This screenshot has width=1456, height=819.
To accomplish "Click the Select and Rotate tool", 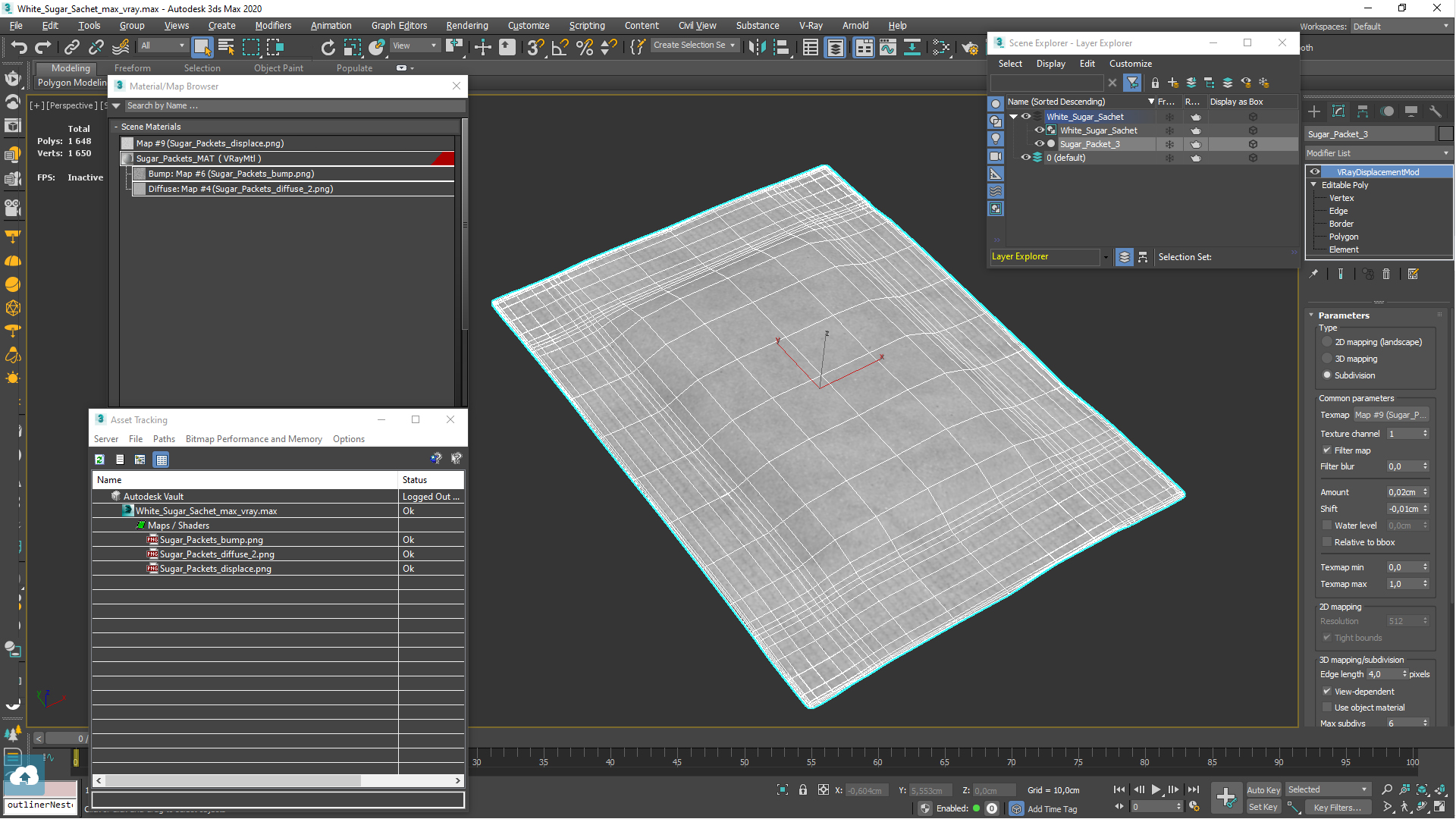I will (x=328, y=47).
